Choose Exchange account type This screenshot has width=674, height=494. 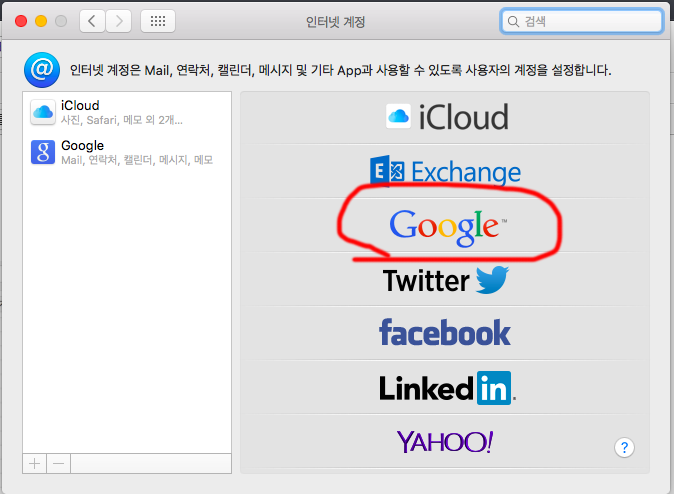point(445,171)
